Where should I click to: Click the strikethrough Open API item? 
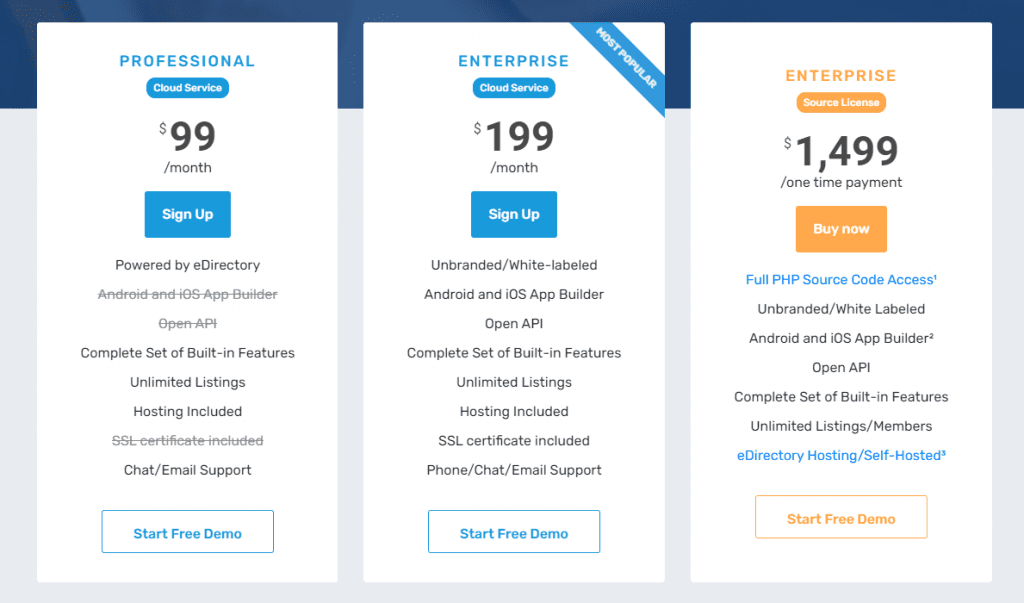point(187,323)
